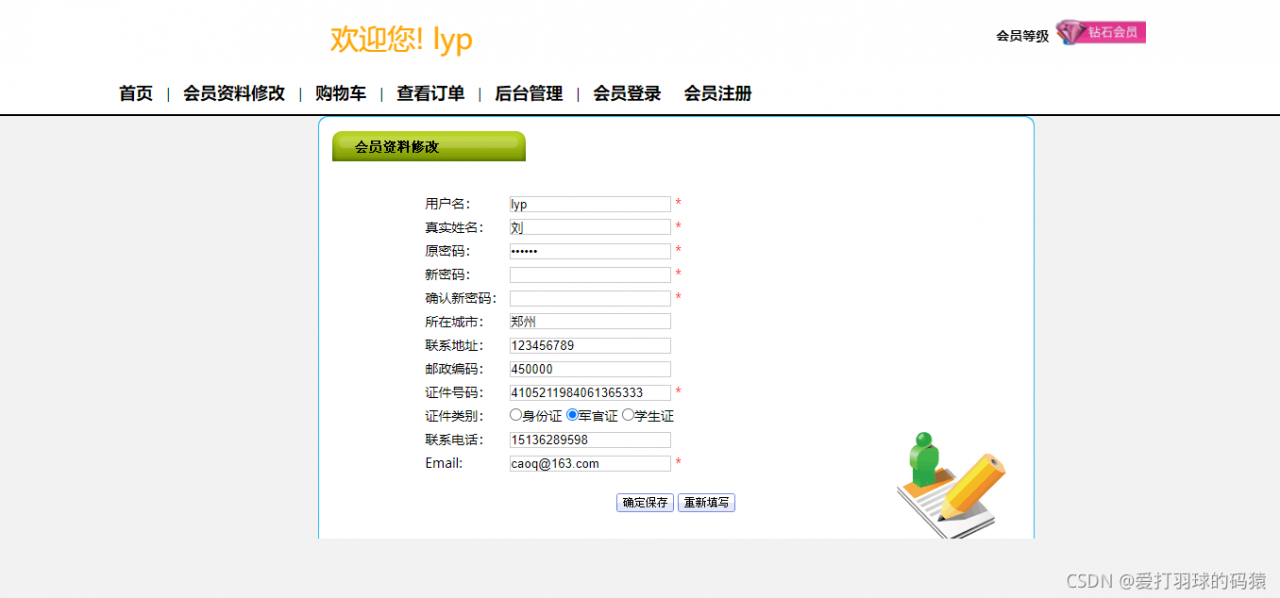Open 首页 from the navigation menu

pyautogui.click(x=135, y=93)
